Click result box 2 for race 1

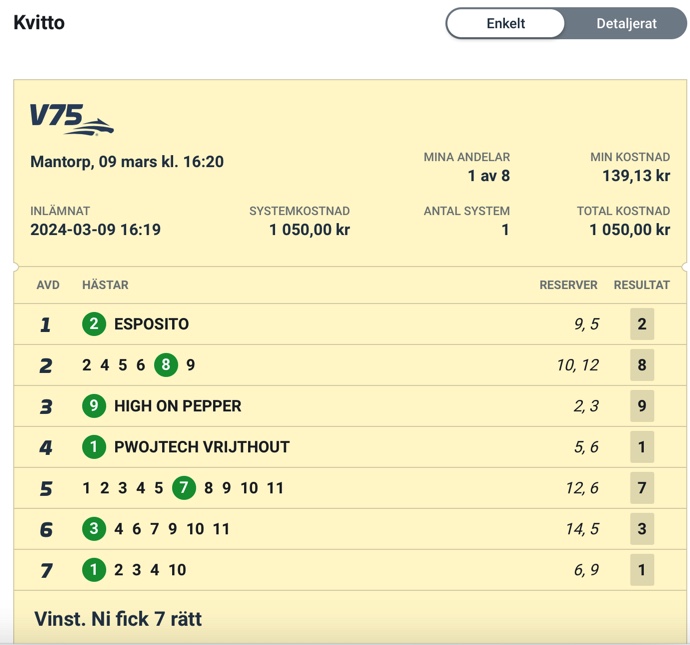pyautogui.click(x=642, y=324)
